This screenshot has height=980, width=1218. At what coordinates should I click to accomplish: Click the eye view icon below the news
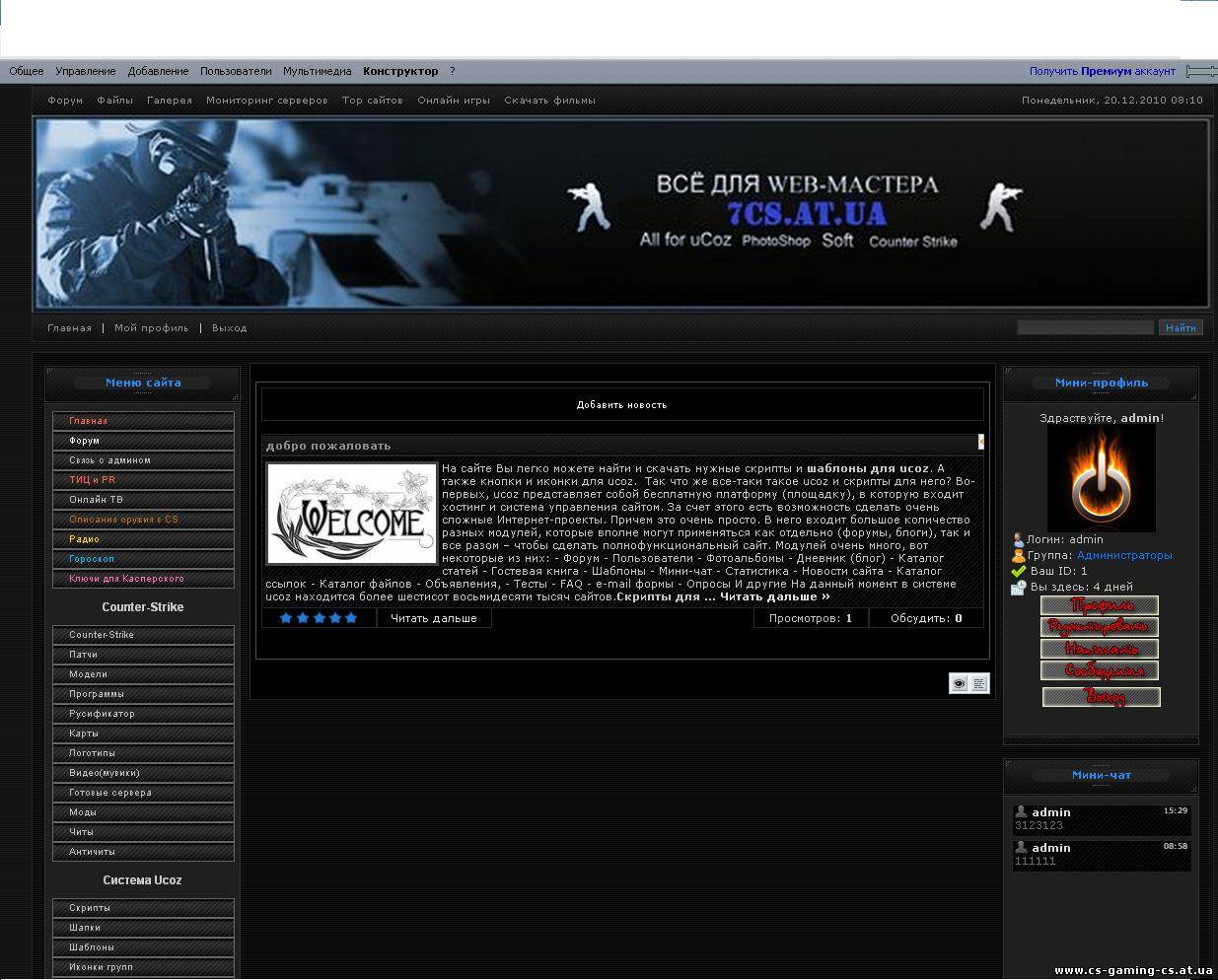[959, 683]
